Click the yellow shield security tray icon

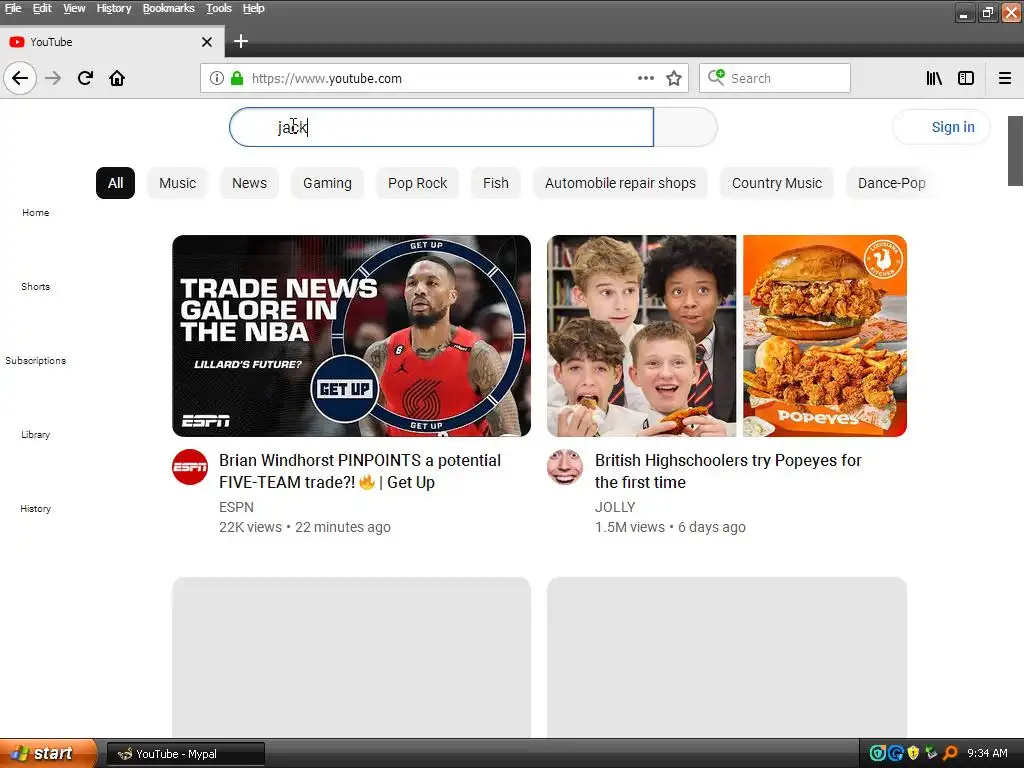[x=913, y=754]
